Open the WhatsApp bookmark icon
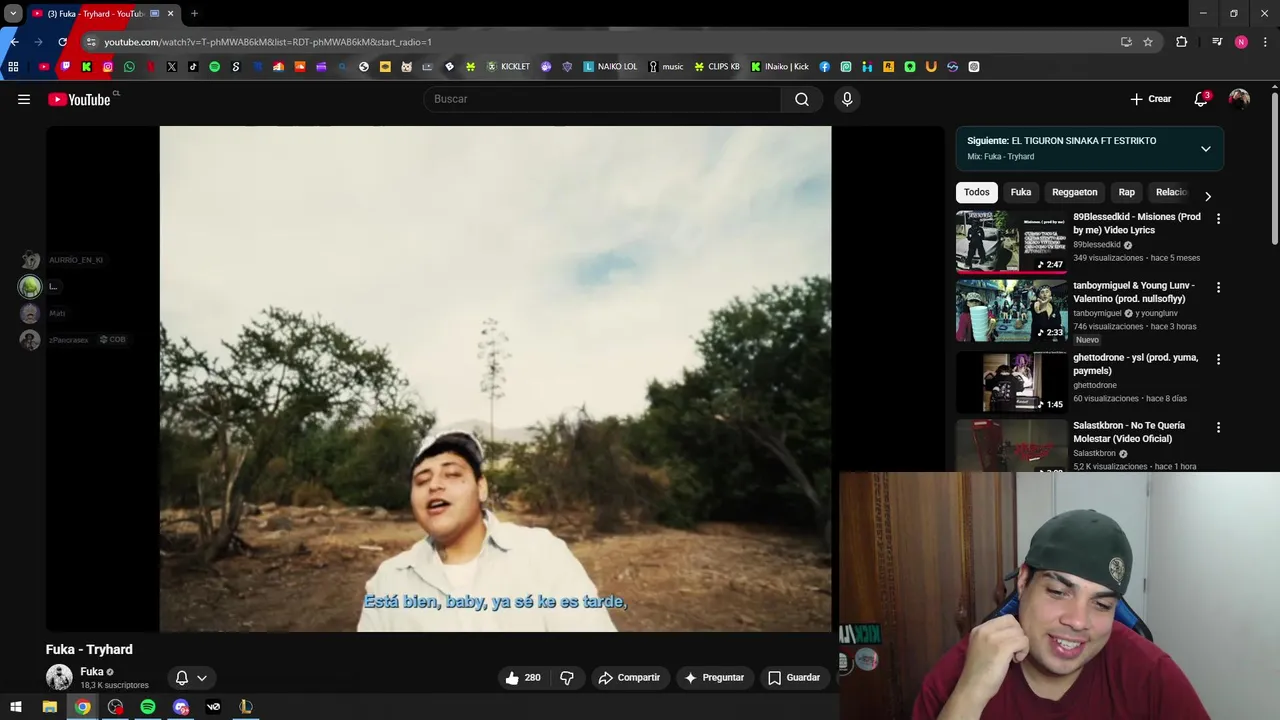 pyautogui.click(x=129, y=67)
